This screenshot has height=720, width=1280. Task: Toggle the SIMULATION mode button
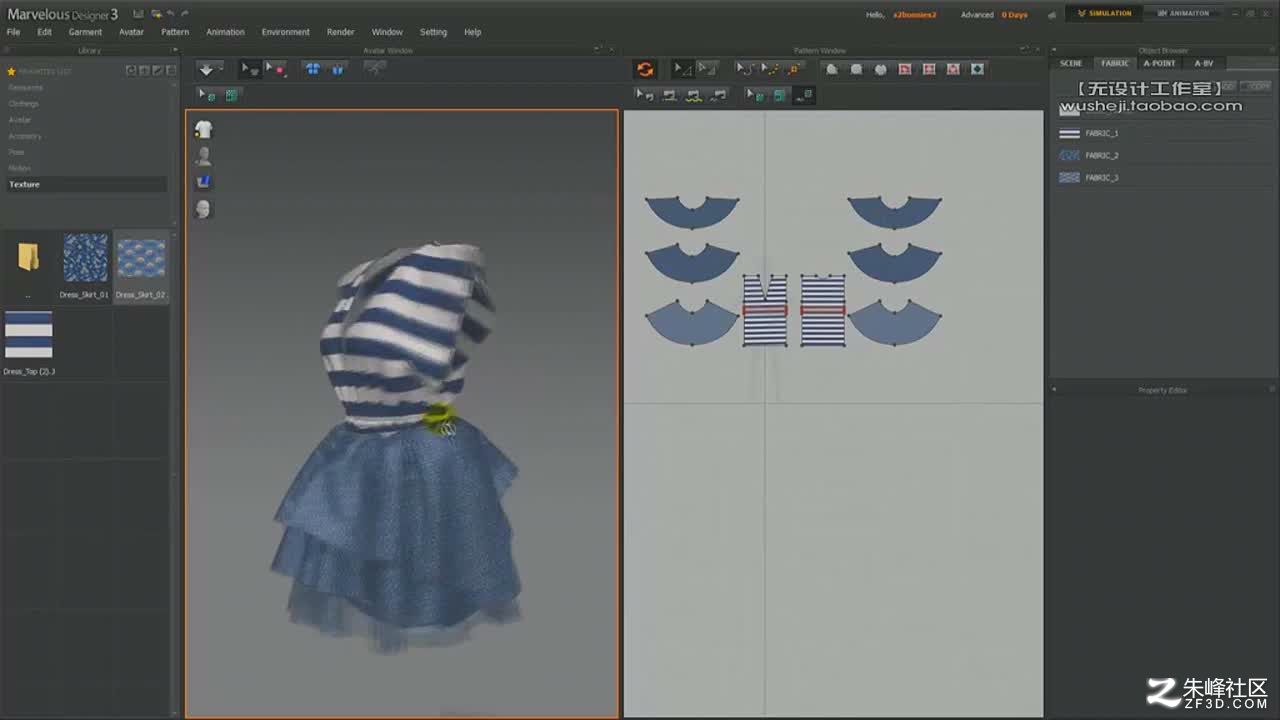click(x=1104, y=13)
